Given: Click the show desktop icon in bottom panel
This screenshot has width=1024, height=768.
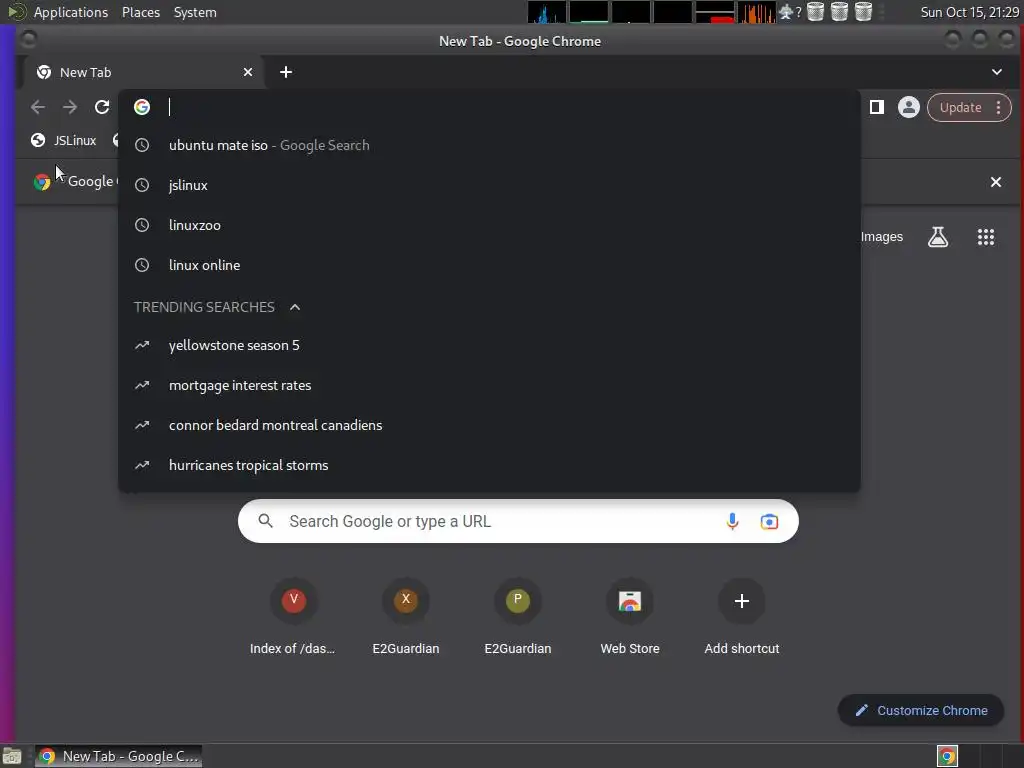Looking at the screenshot, I should click(12, 756).
